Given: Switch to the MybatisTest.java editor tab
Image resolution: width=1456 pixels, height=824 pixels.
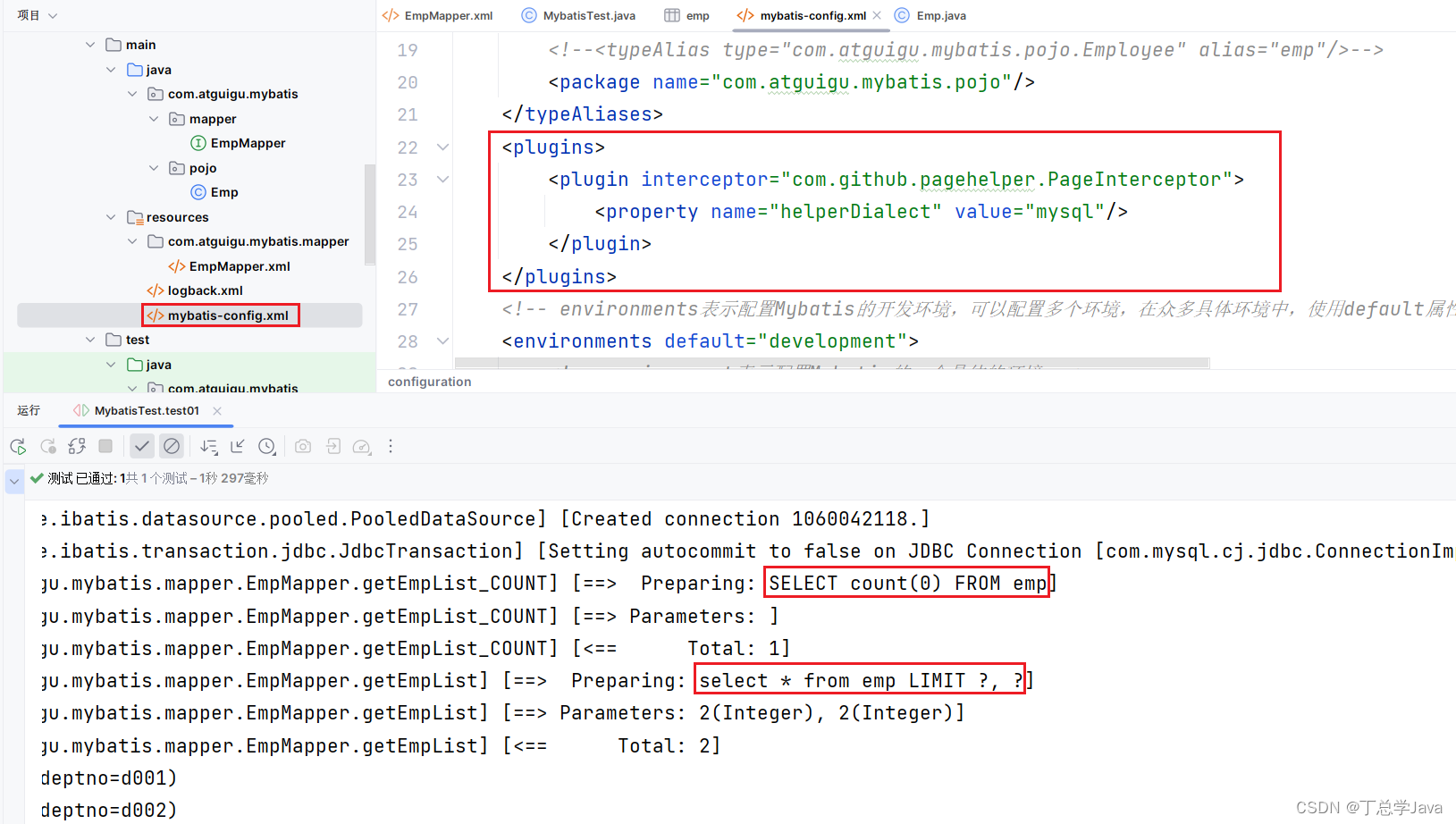Looking at the screenshot, I should (x=579, y=15).
